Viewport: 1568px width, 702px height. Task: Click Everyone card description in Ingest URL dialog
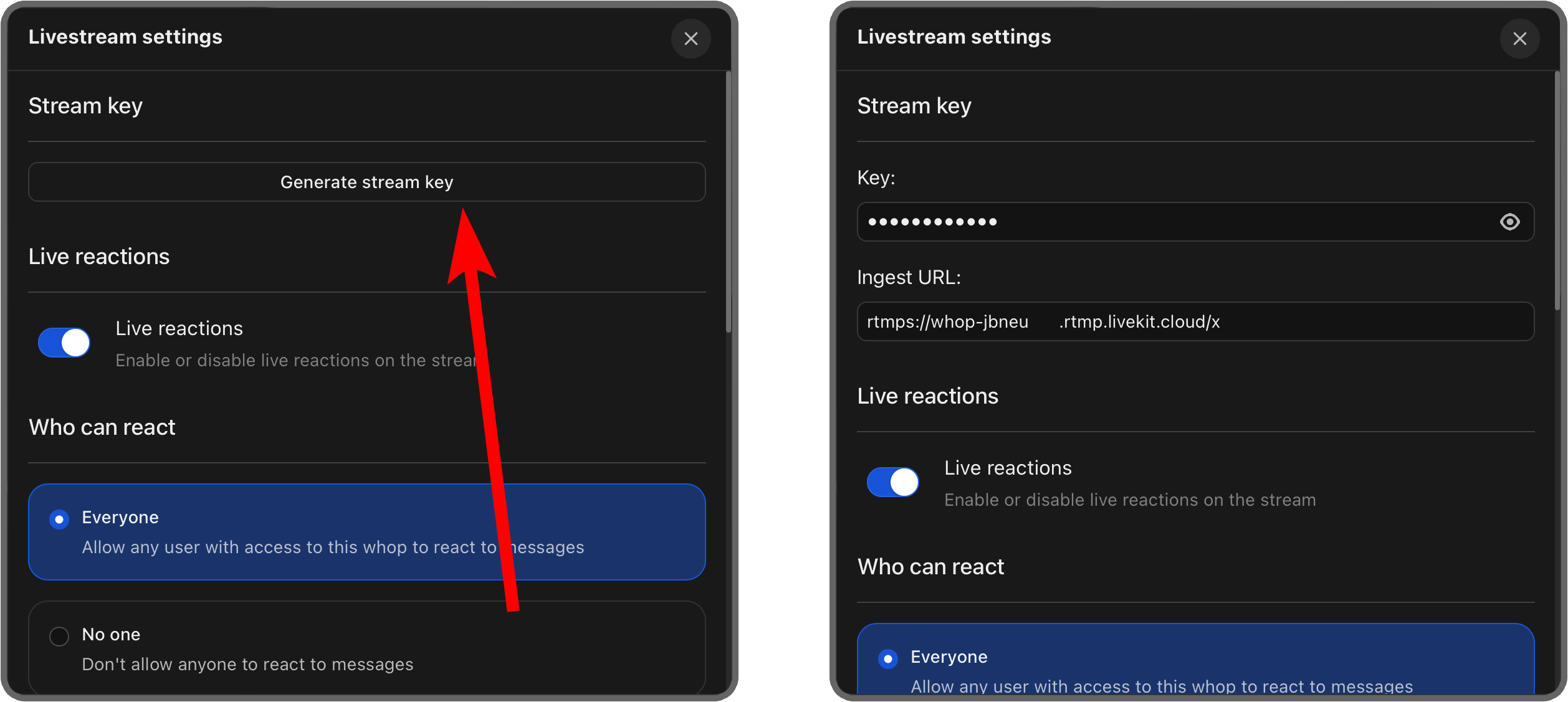pyautogui.click(x=1162, y=686)
